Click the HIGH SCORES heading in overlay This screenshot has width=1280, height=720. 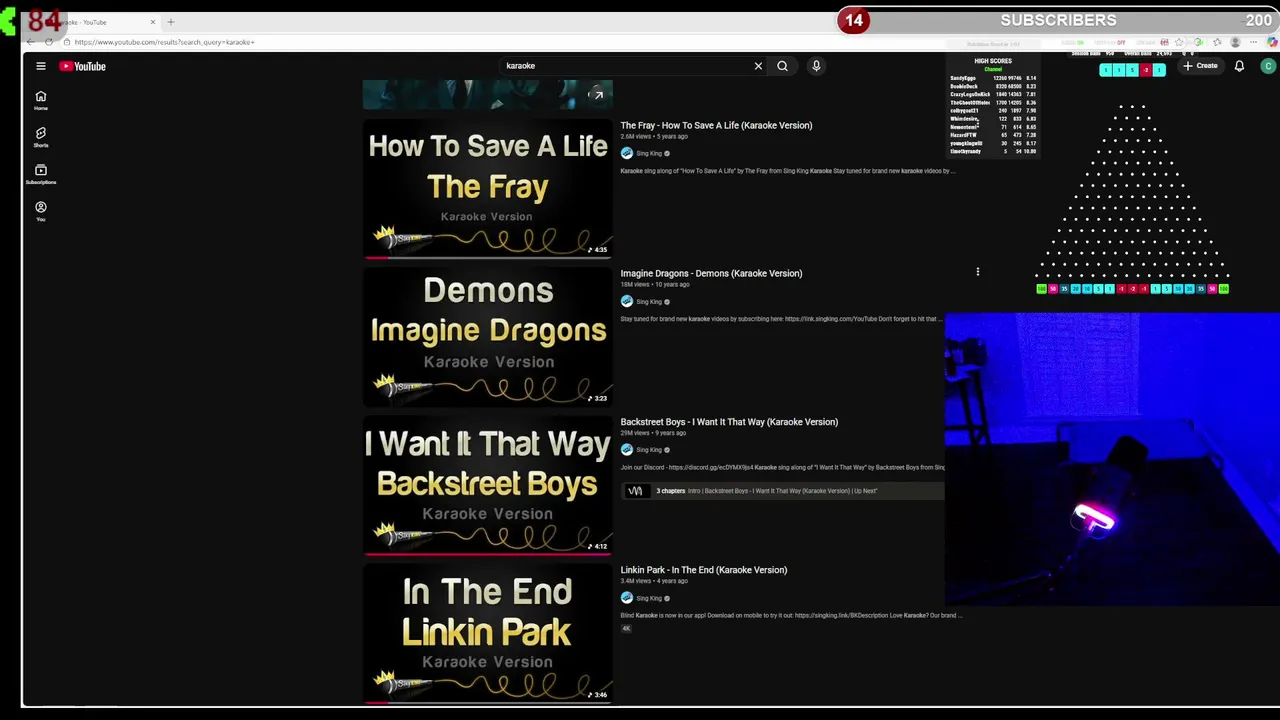(x=993, y=61)
